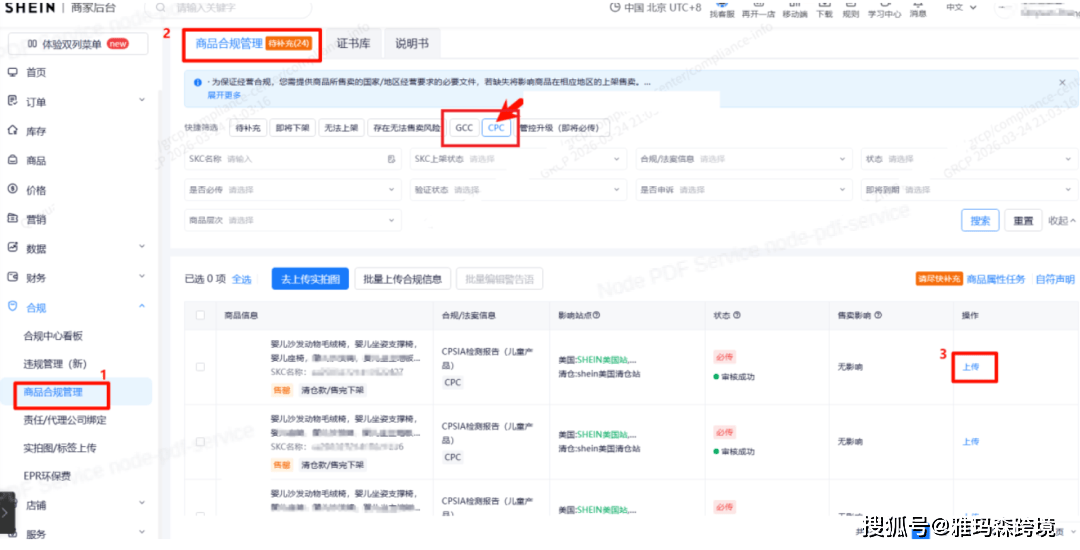The width and height of the screenshot is (1080, 550).
Task: Open the 商品层次 dropdown
Action: click(x=293, y=220)
